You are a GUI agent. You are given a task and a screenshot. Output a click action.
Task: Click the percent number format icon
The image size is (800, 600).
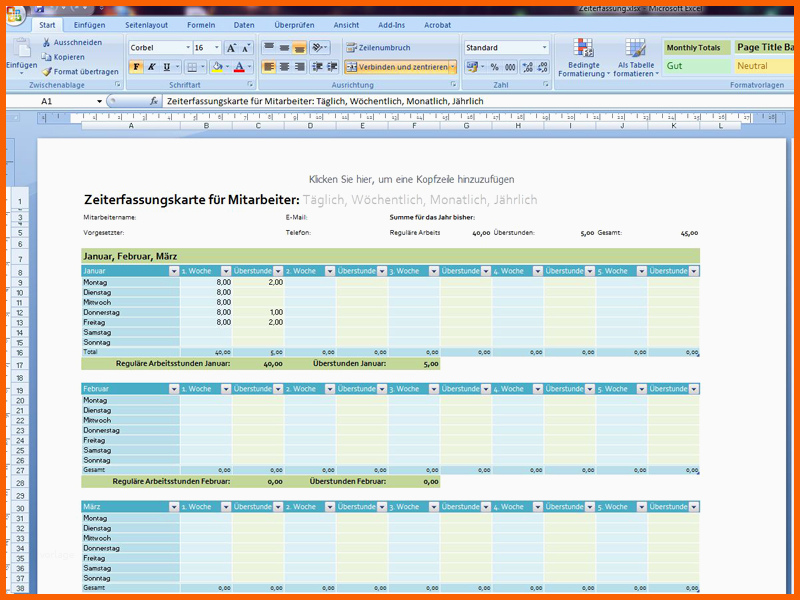tap(494, 67)
